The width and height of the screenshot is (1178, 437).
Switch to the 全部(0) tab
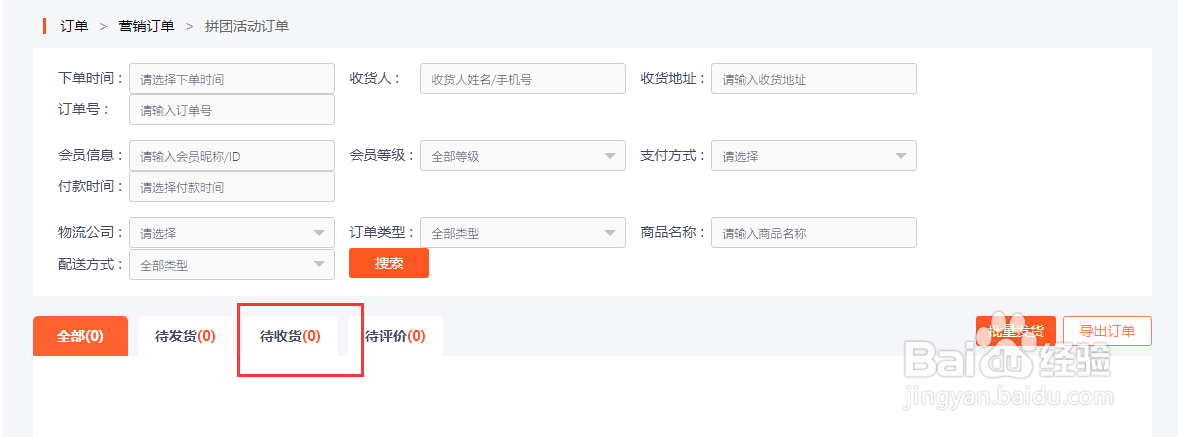click(80, 336)
